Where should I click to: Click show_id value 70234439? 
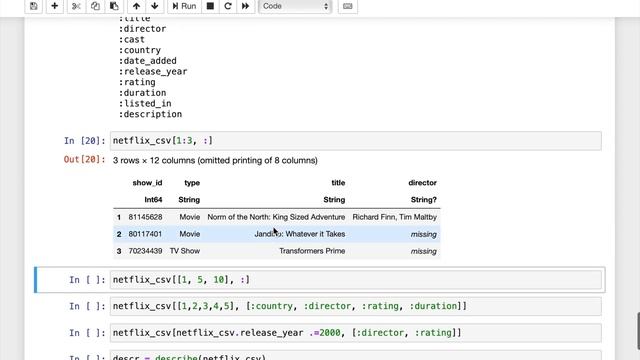[x=145, y=251]
